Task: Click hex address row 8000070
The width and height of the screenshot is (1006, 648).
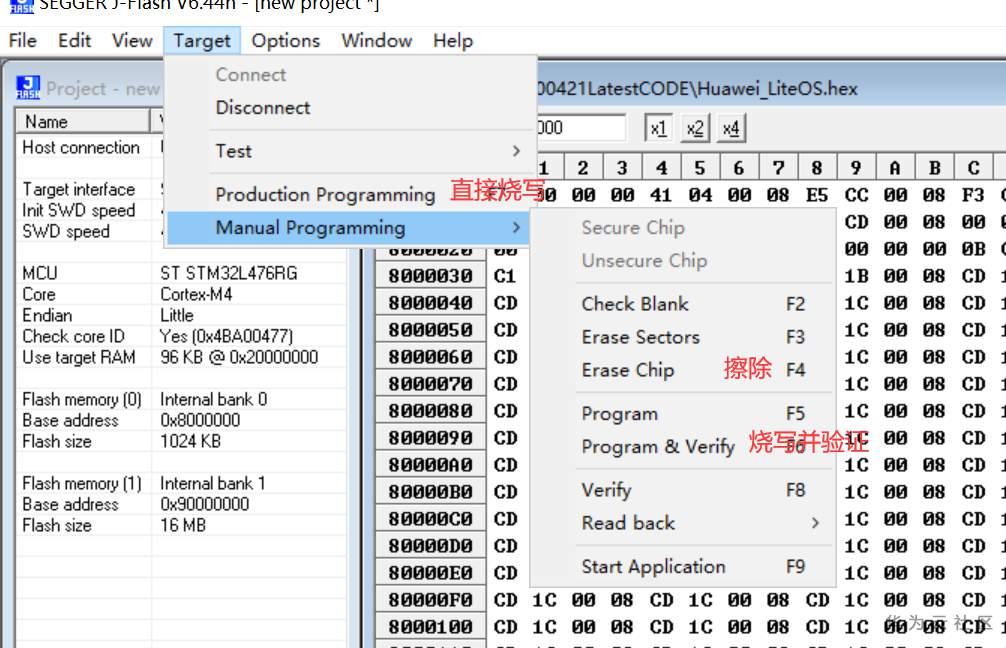Action: pos(431,384)
